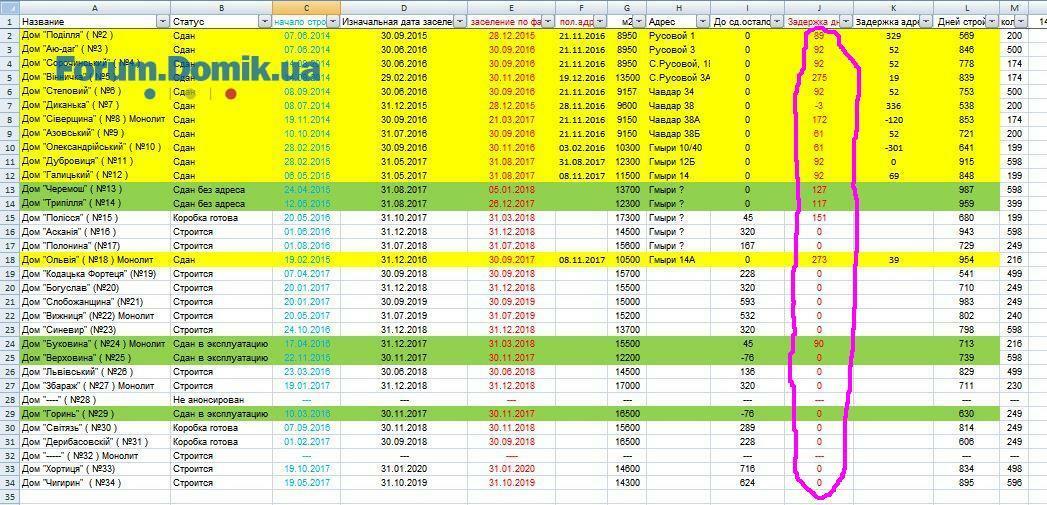Click the select-all corner of the sheet
Image resolution: width=1047 pixels, height=505 pixels.
8,7
